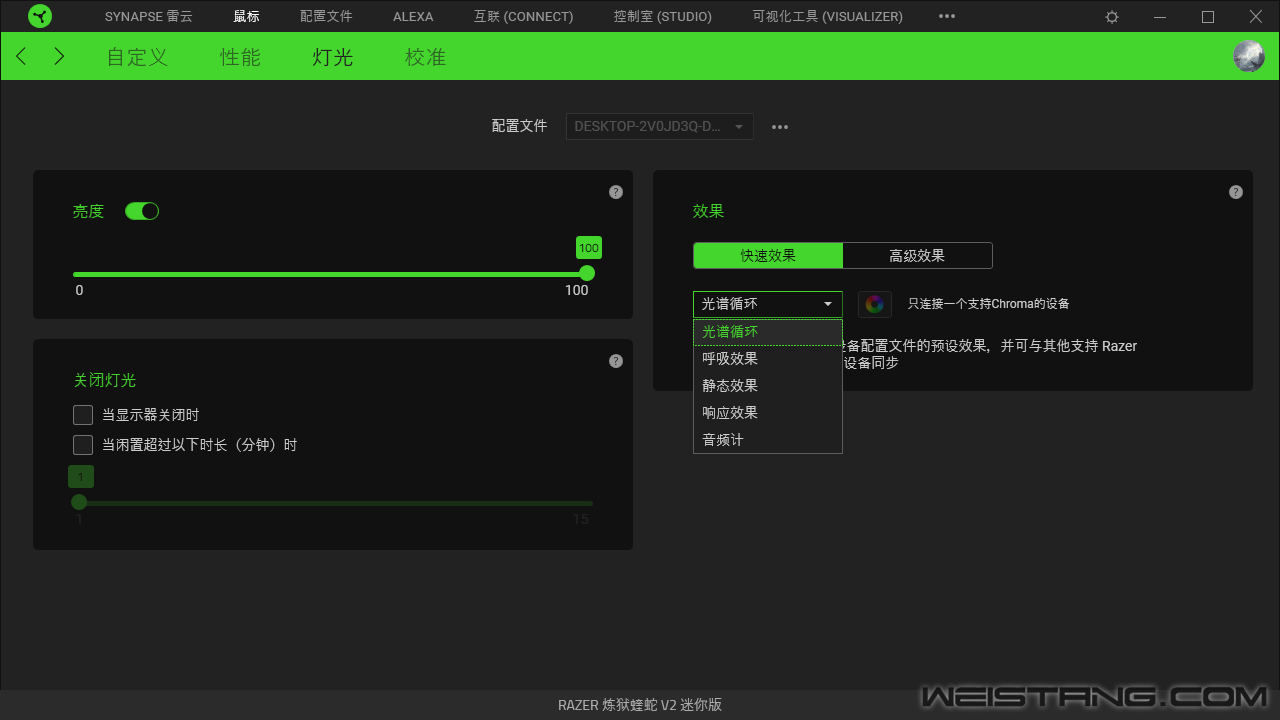
Task: Click the brightness slider handle
Action: click(x=587, y=274)
